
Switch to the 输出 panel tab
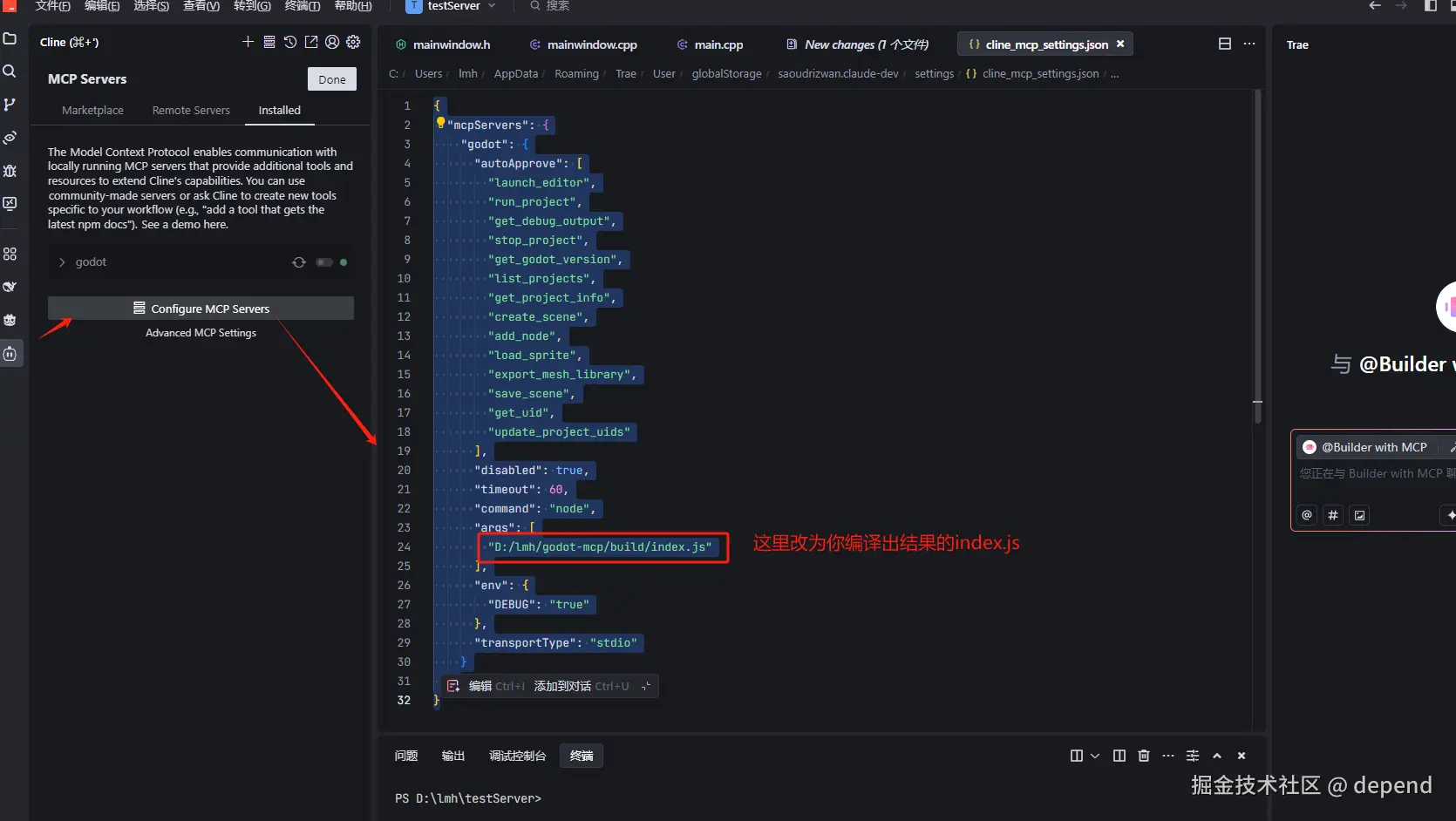(x=453, y=756)
